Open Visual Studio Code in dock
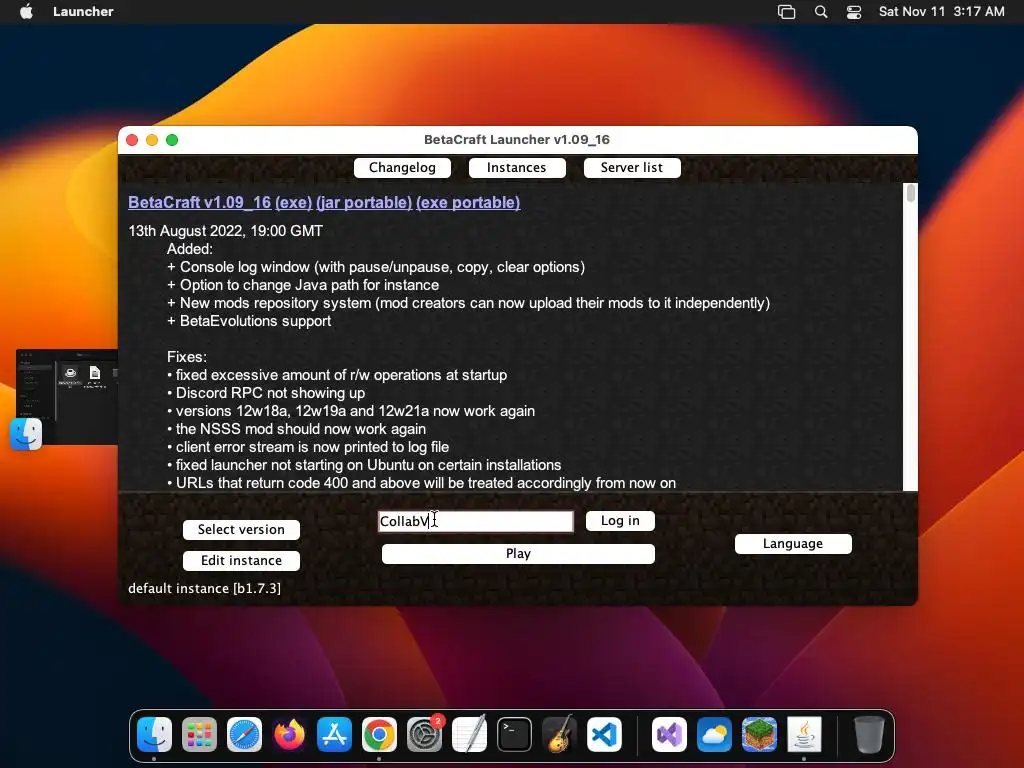The image size is (1024, 768). 604,735
